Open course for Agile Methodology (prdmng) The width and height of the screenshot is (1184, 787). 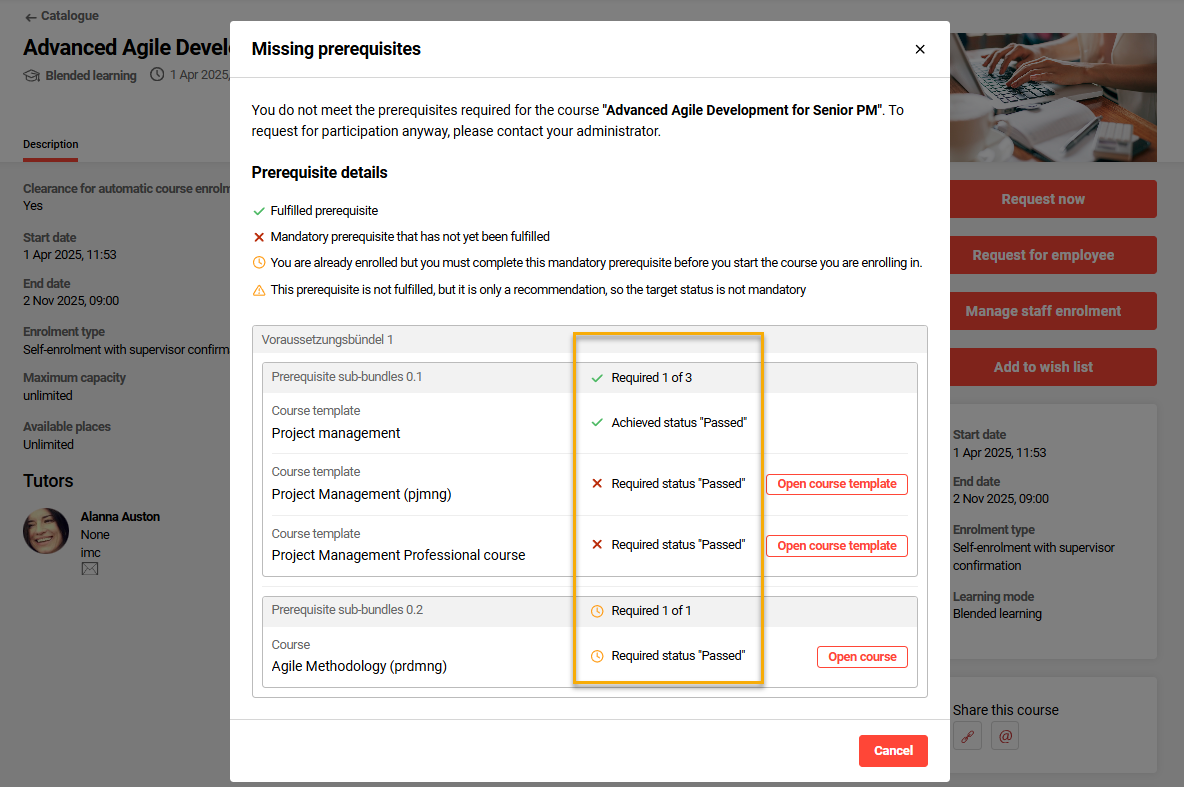[x=862, y=656]
